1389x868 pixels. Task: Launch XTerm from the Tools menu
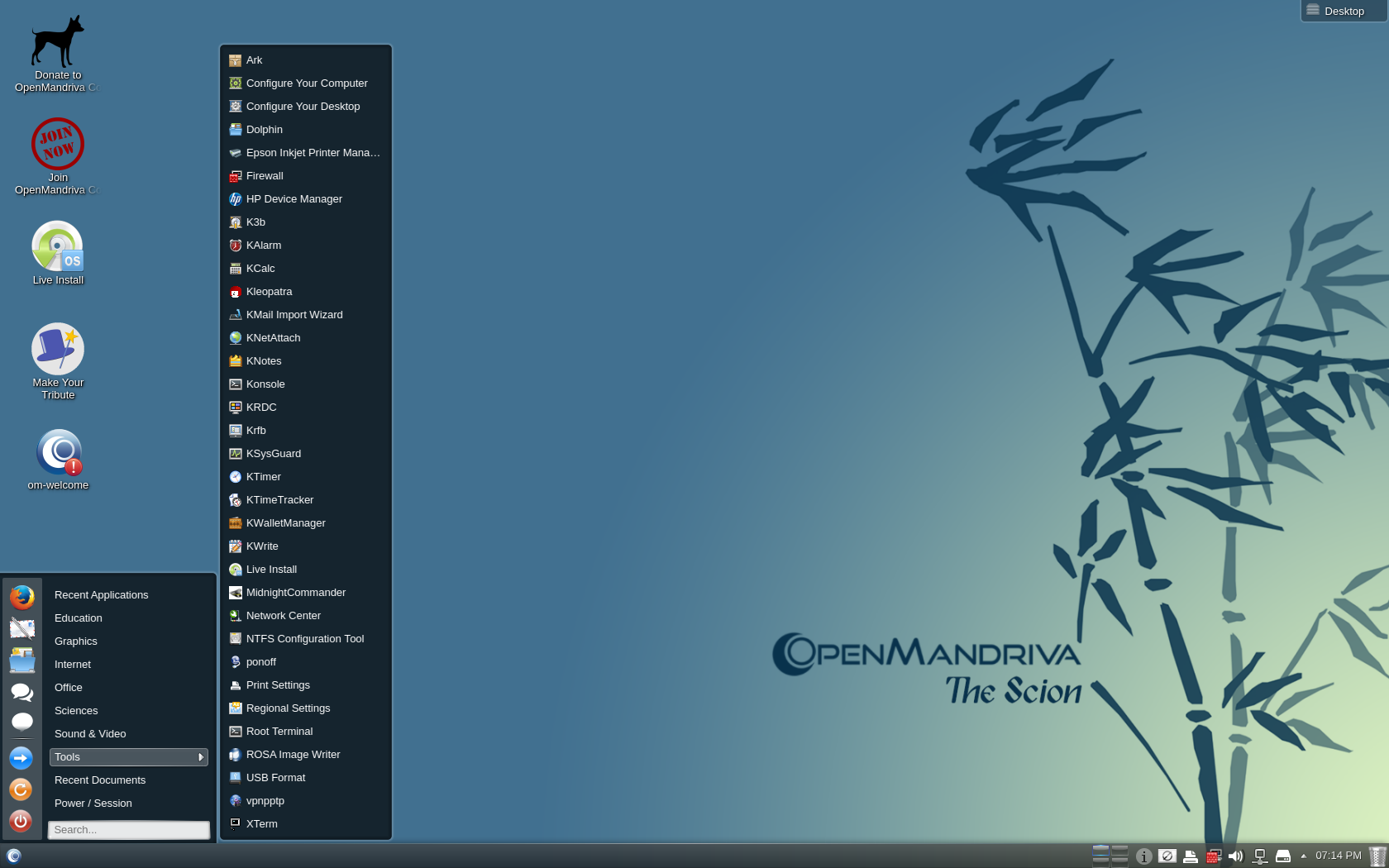[x=306, y=824]
